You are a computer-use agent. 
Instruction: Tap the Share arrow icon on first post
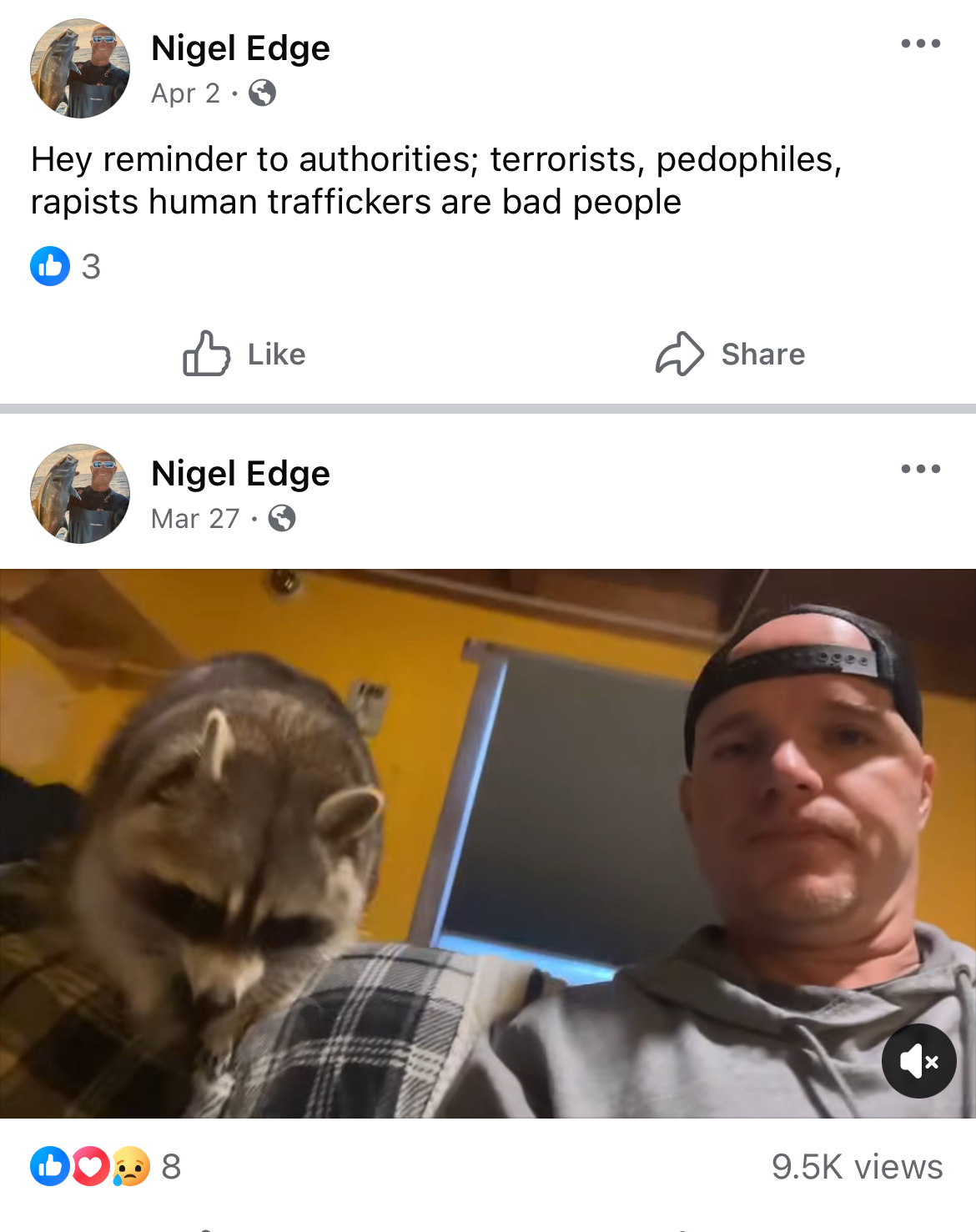(x=680, y=354)
